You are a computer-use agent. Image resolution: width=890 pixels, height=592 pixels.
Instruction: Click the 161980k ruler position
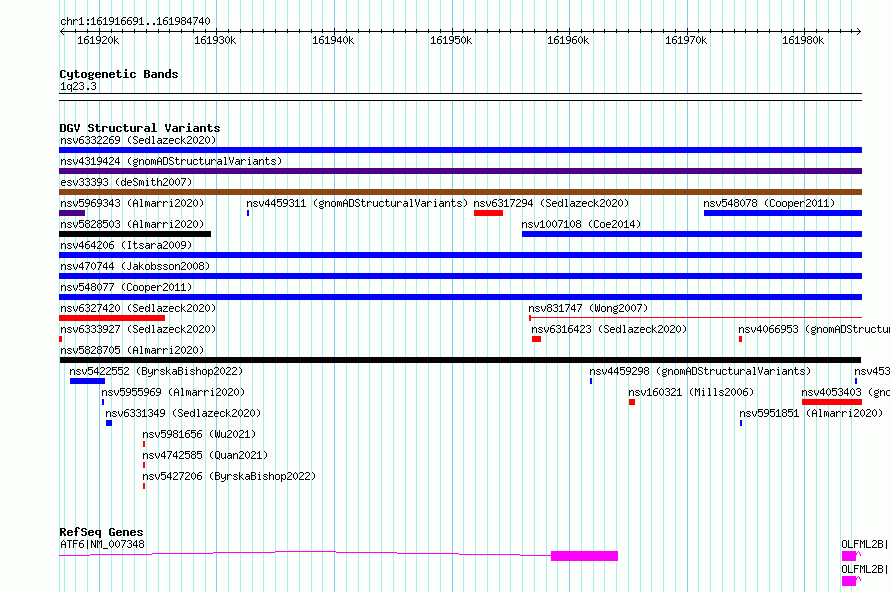click(x=803, y=40)
